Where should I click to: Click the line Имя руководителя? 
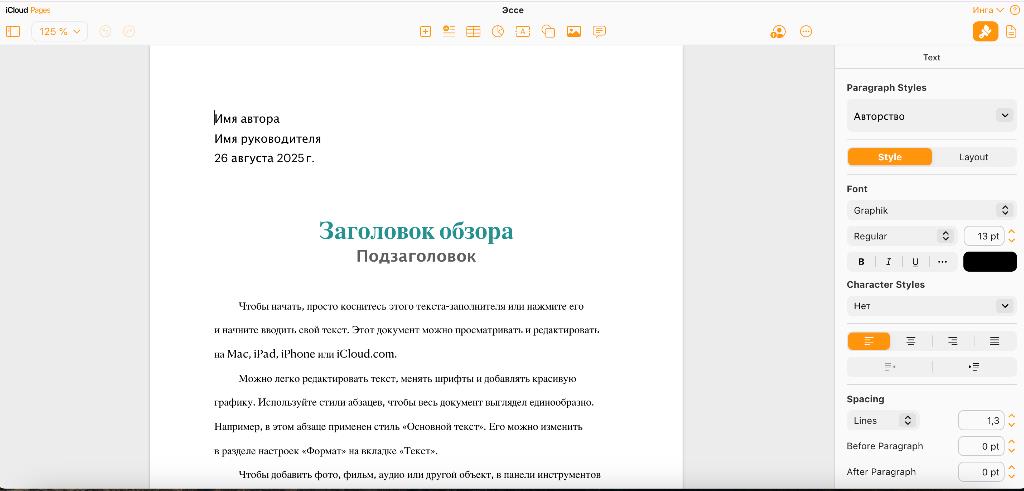click(x=268, y=139)
